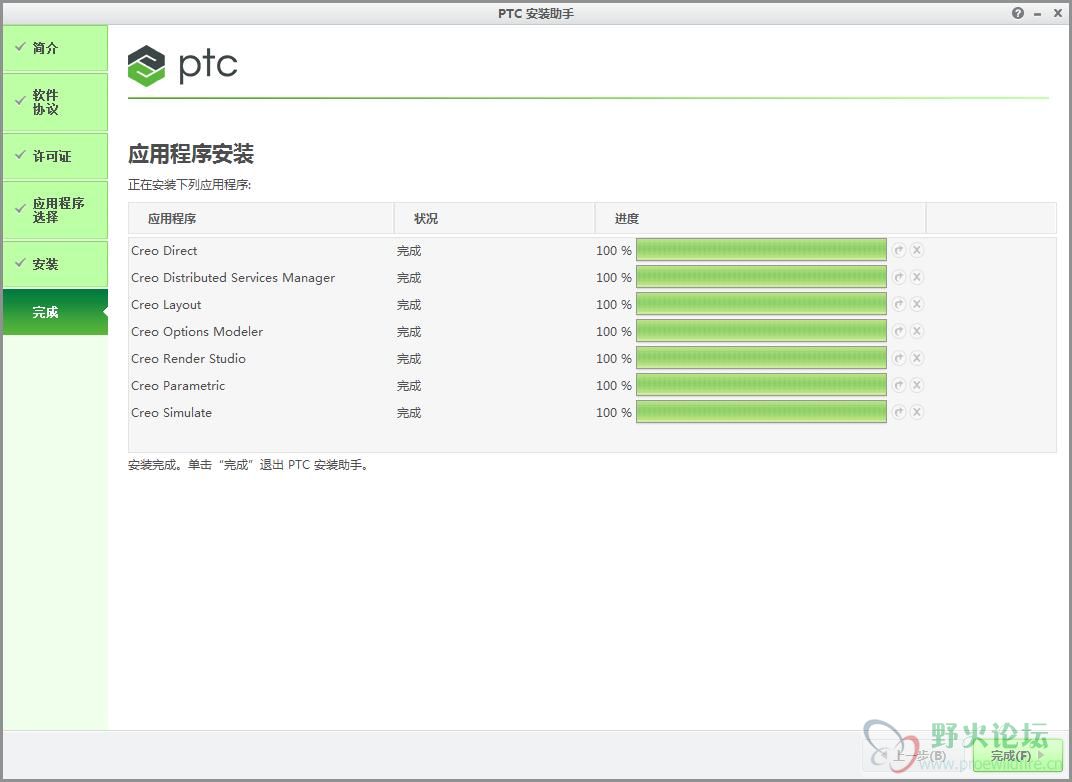Image resolution: width=1072 pixels, height=782 pixels.
Task: Click the cancel X icon for Creo Simulate
Action: point(917,412)
